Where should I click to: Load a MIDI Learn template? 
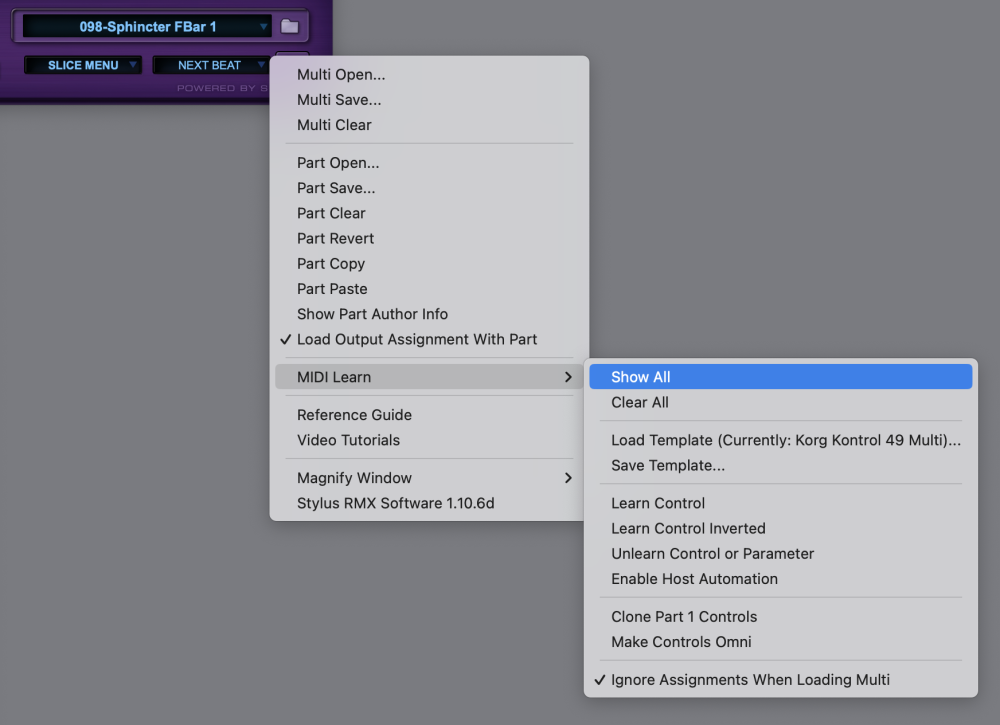coord(786,440)
